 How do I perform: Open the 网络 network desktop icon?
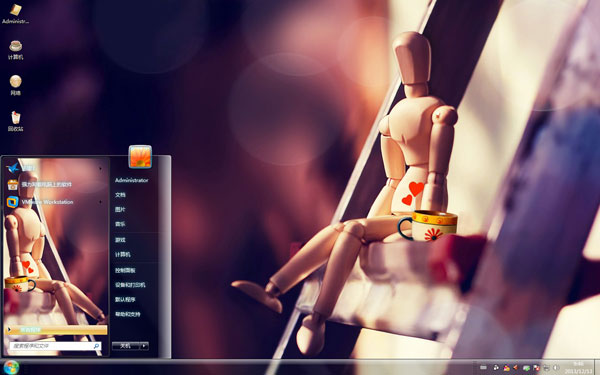(x=15, y=85)
